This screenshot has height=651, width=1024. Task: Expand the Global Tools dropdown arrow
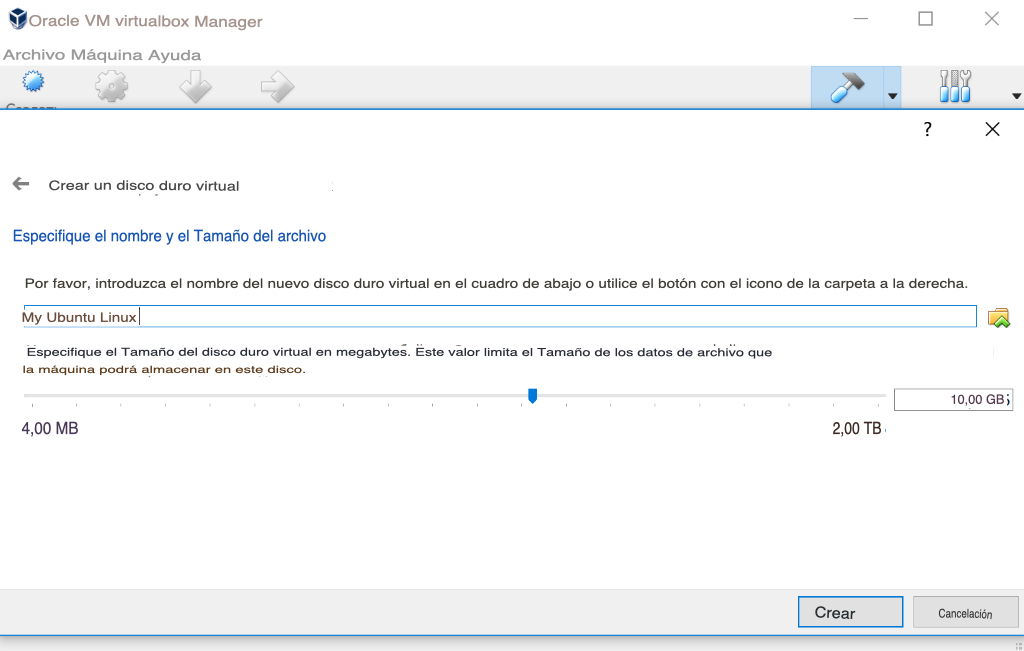coord(1017,96)
